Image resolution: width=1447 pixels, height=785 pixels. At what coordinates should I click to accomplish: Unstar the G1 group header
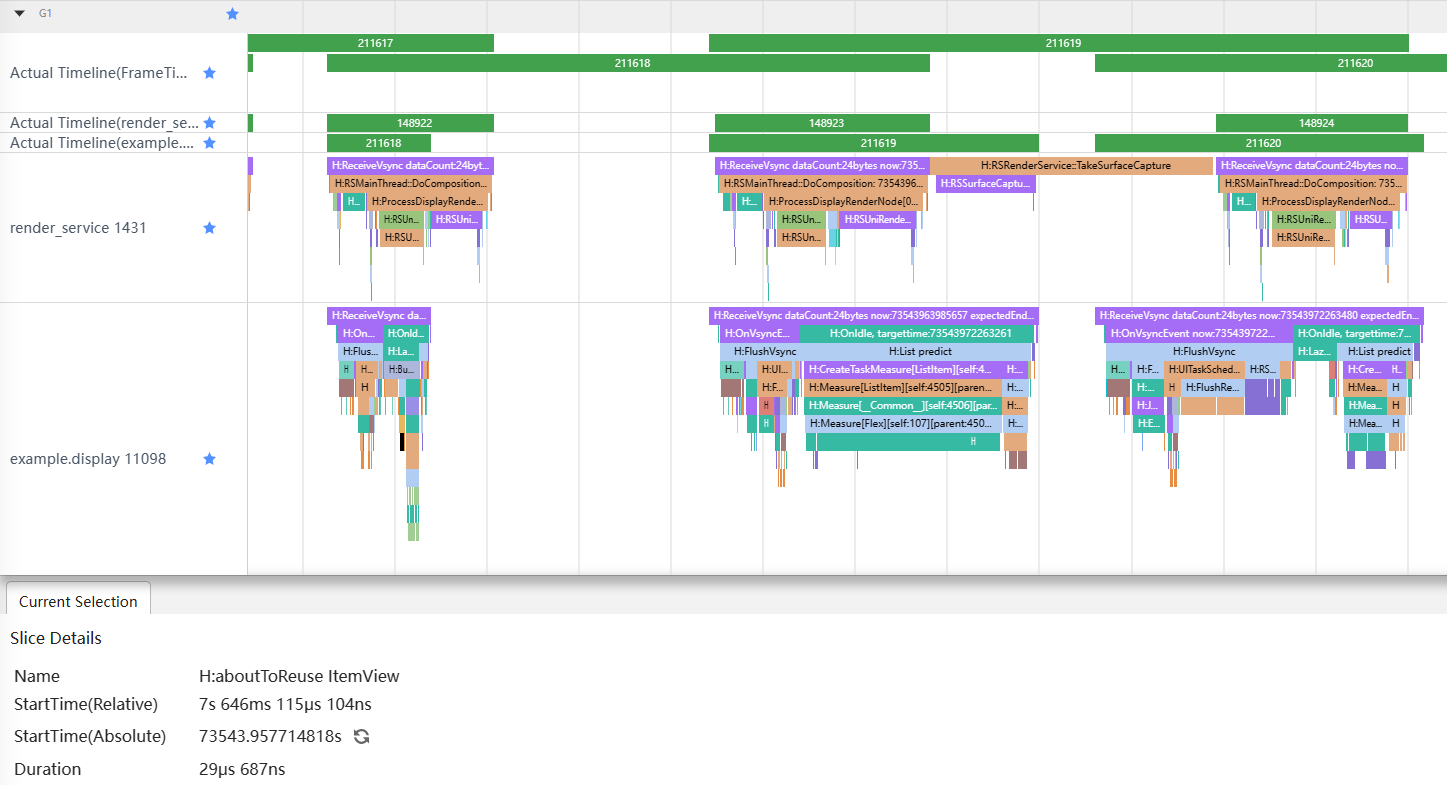[x=233, y=14]
